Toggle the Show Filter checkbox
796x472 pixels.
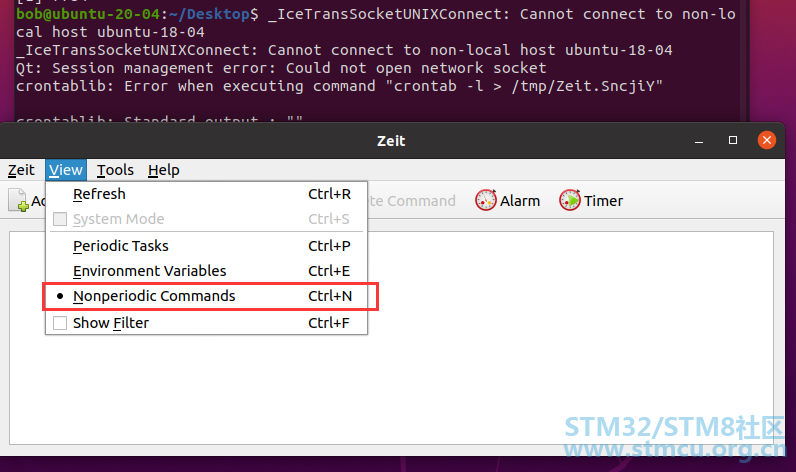coord(60,323)
